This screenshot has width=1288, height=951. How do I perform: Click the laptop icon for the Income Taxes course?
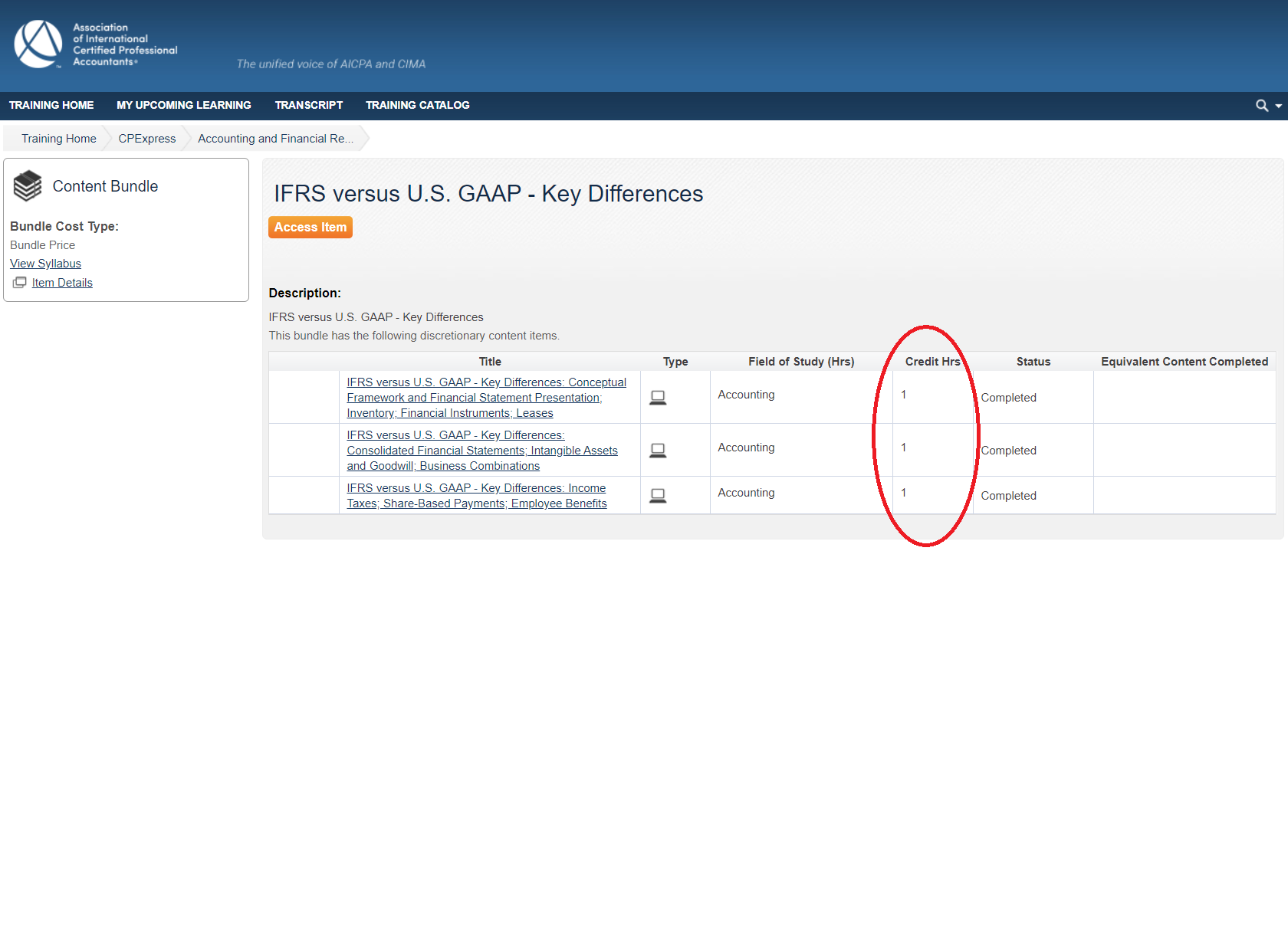658,495
